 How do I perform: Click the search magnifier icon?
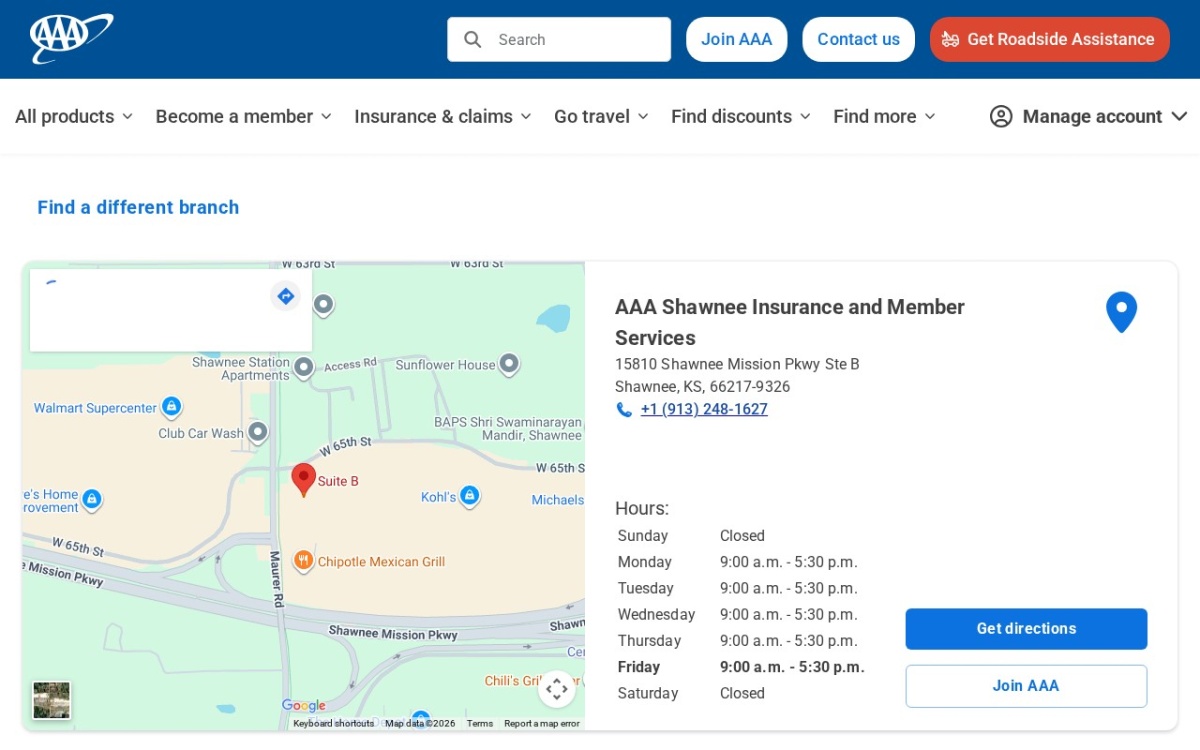tap(473, 39)
